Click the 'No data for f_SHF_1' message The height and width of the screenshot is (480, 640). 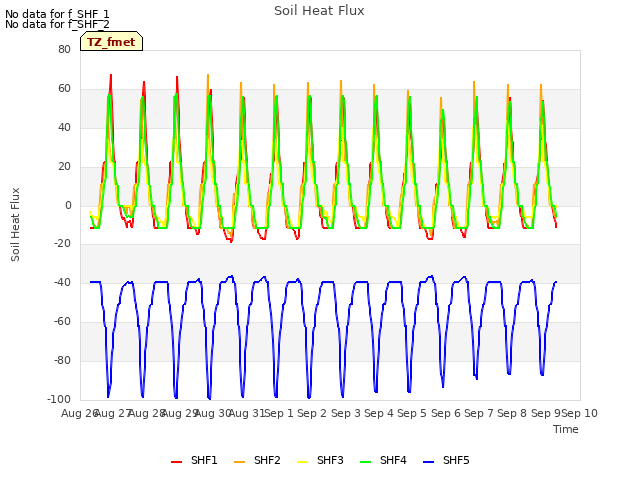(57, 14)
